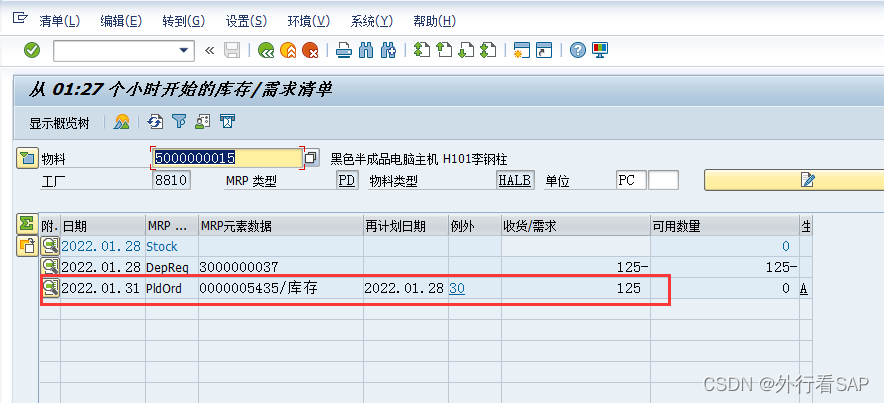Select the PldOrd cell 0000005435/库存
The height and width of the screenshot is (403, 884).
(281, 289)
